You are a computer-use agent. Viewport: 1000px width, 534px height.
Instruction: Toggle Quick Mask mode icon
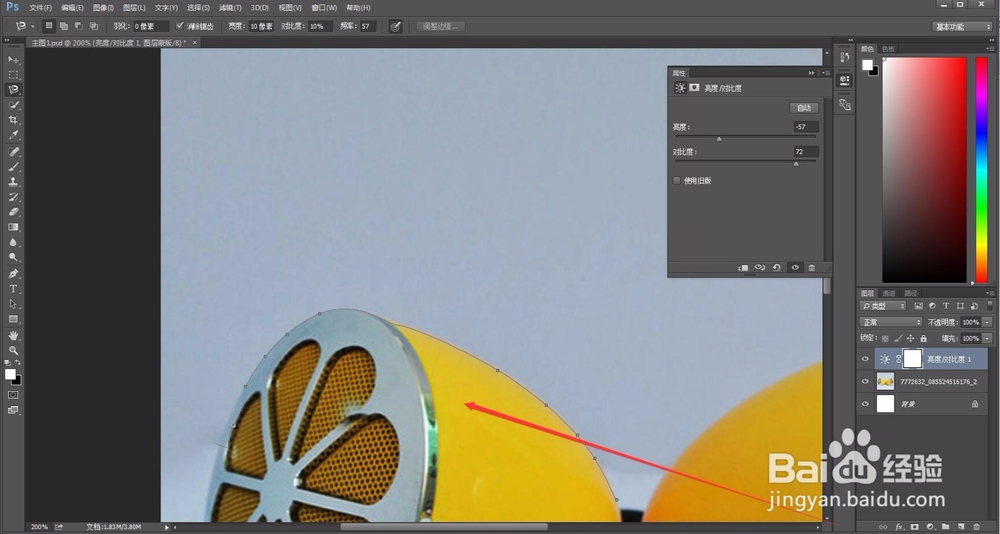[x=13, y=396]
